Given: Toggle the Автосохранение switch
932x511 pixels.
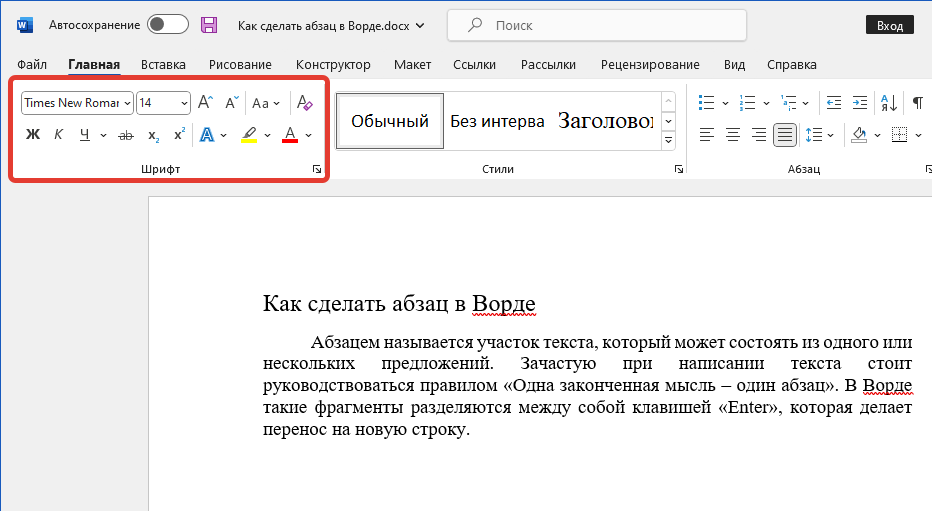Looking at the screenshot, I should point(167,25).
